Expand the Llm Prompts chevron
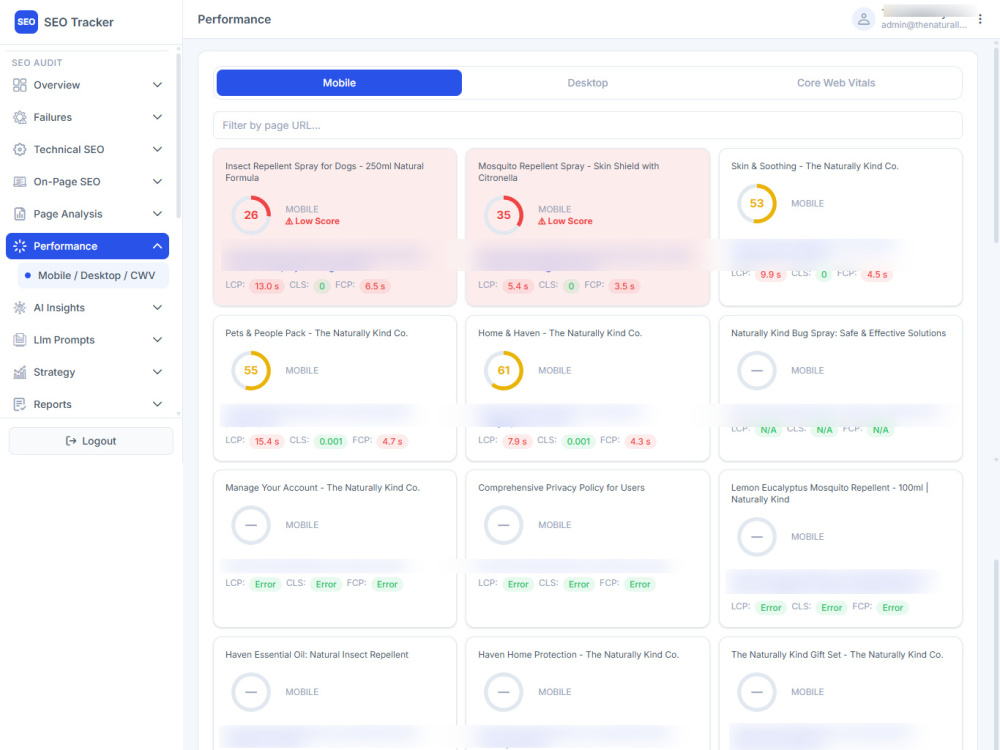The width and height of the screenshot is (1000, 750). tap(158, 340)
